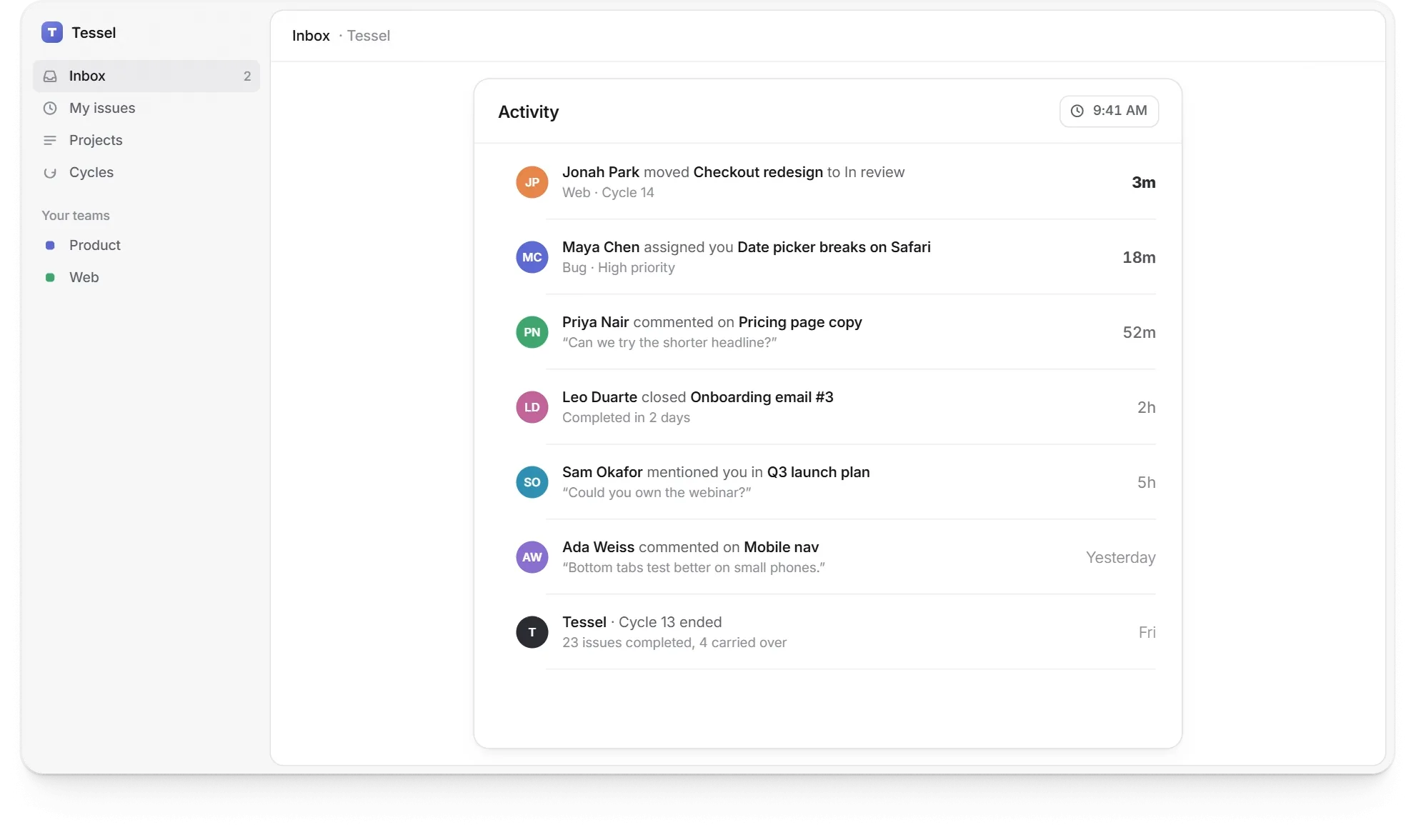This screenshot has width=1416, height=840.
Task: Open Onboarding email #3 issue
Action: pos(762,397)
